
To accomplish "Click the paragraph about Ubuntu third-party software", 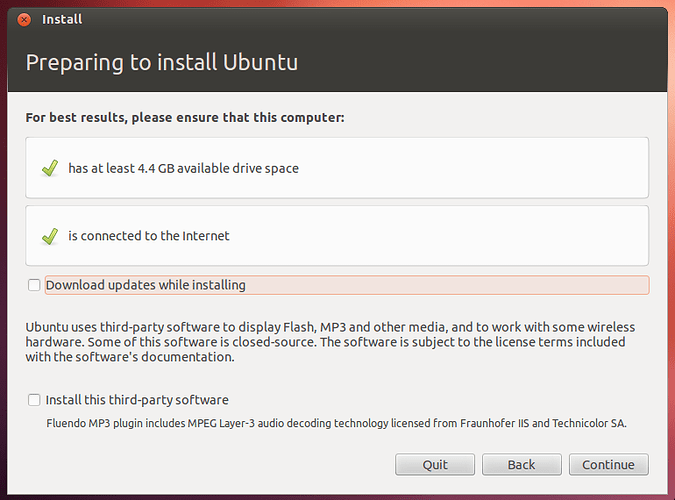I will [330, 342].
